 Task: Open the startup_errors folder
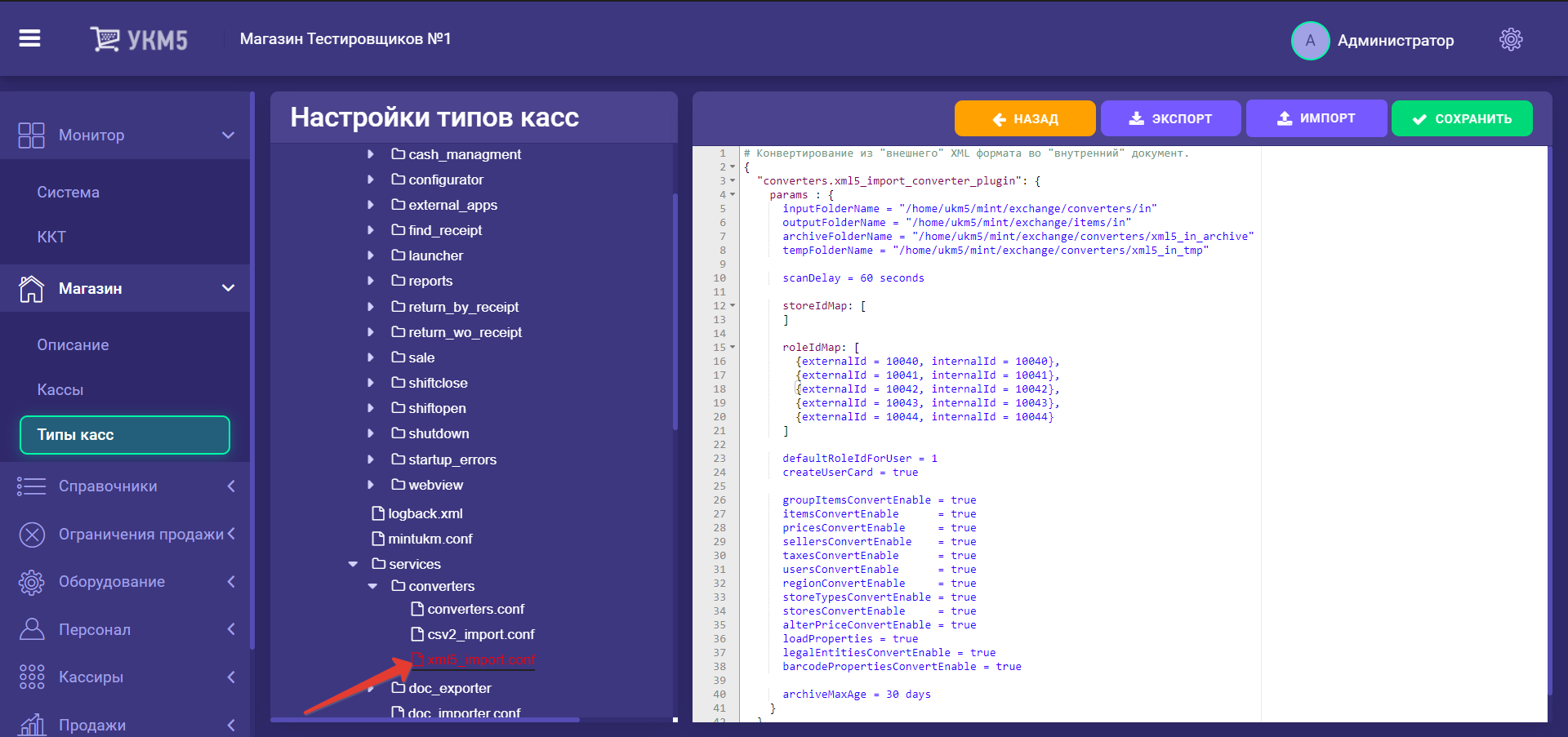(x=452, y=460)
